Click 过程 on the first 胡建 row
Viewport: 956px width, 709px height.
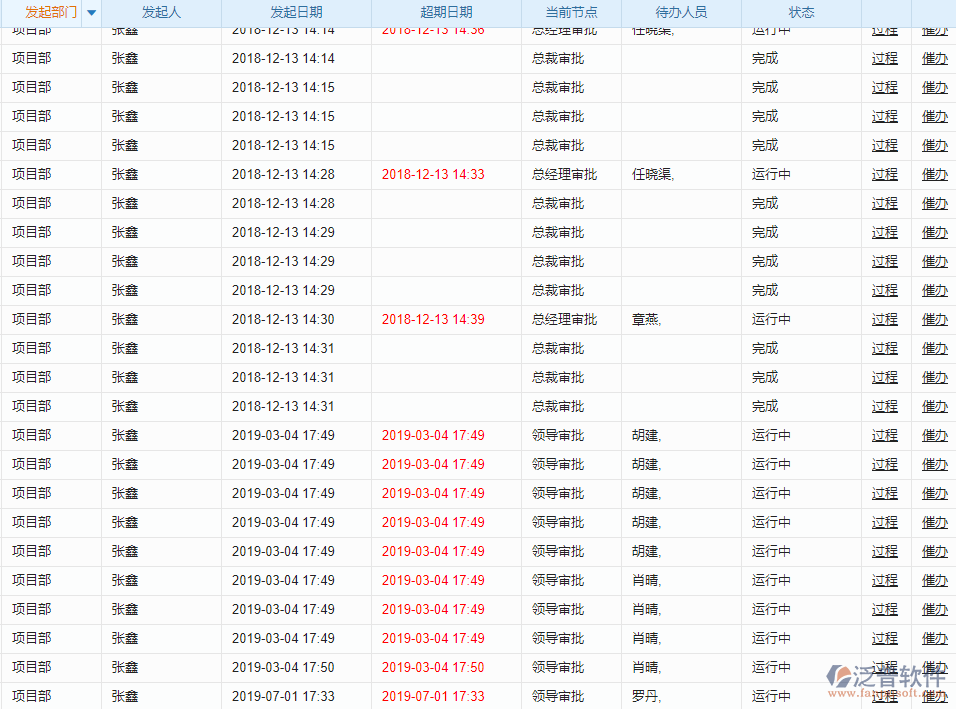click(x=884, y=435)
